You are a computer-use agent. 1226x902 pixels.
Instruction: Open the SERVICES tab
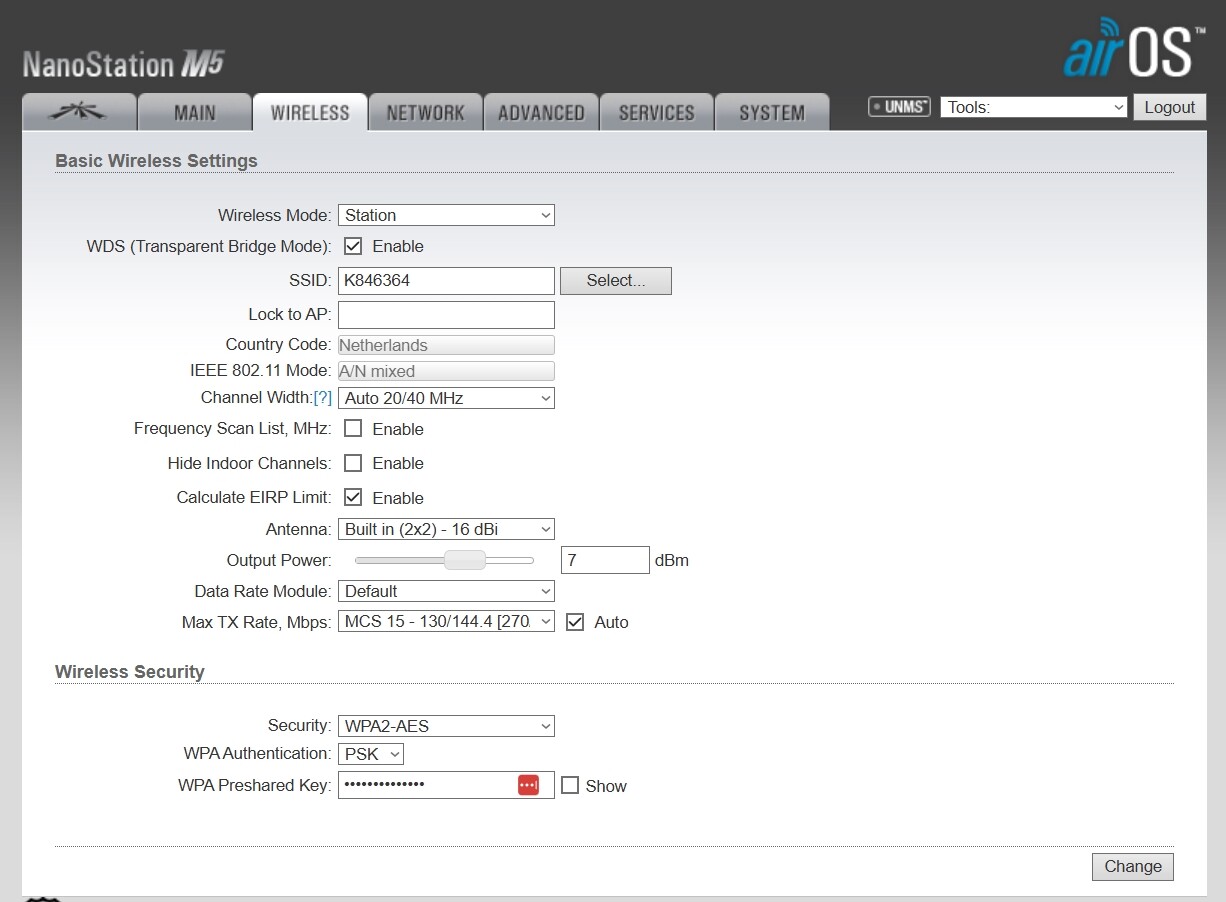point(656,112)
